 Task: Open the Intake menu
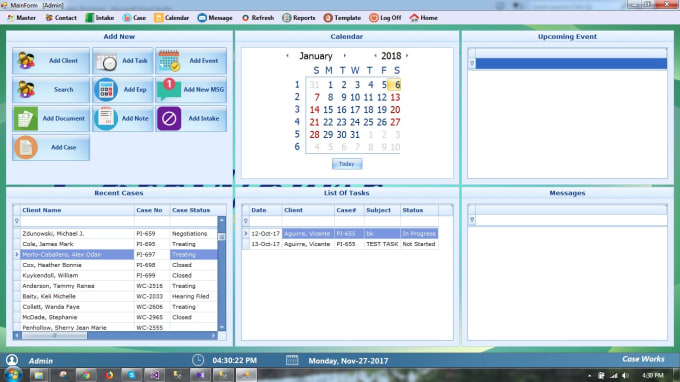[x=100, y=18]
